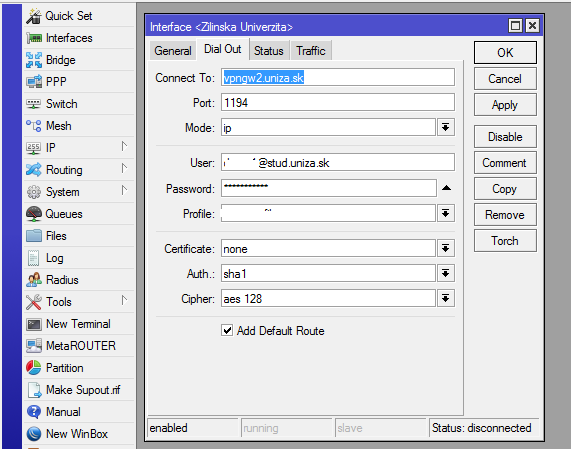
Task: Expand the System submenu arrow
Action: (124, 191)
